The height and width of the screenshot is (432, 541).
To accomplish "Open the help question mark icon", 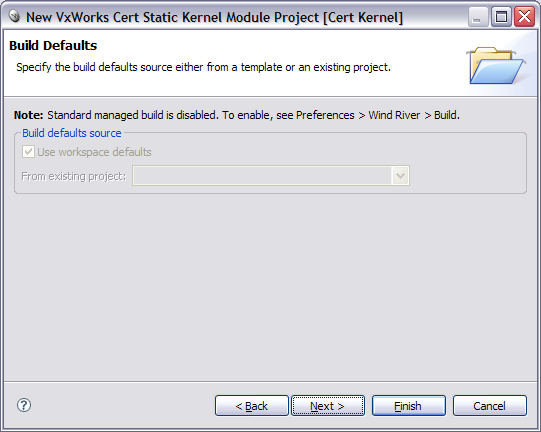I will click(x=24, y=405).
